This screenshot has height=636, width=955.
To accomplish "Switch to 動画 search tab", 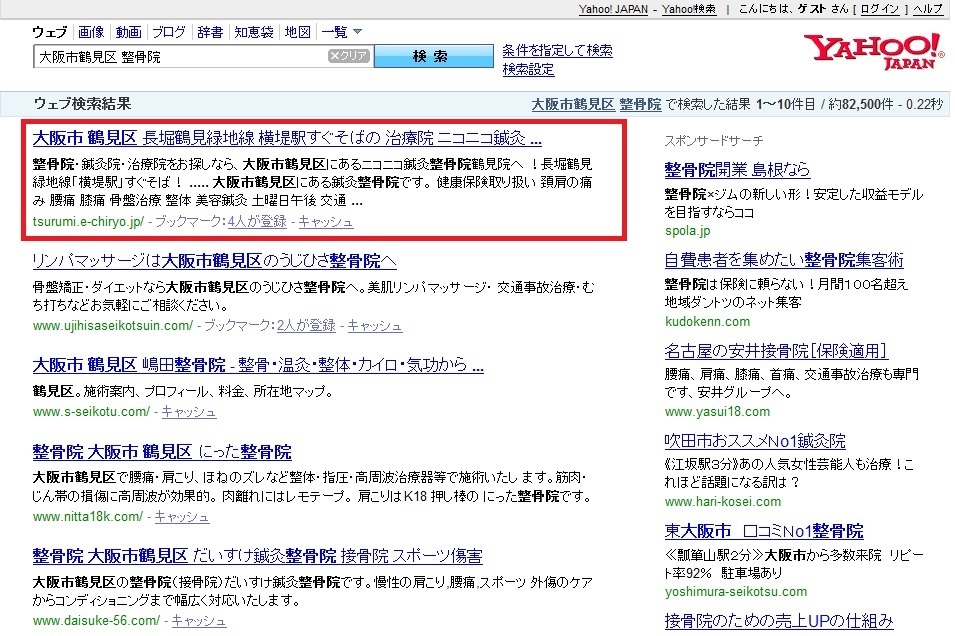I will tap(129, 32).
